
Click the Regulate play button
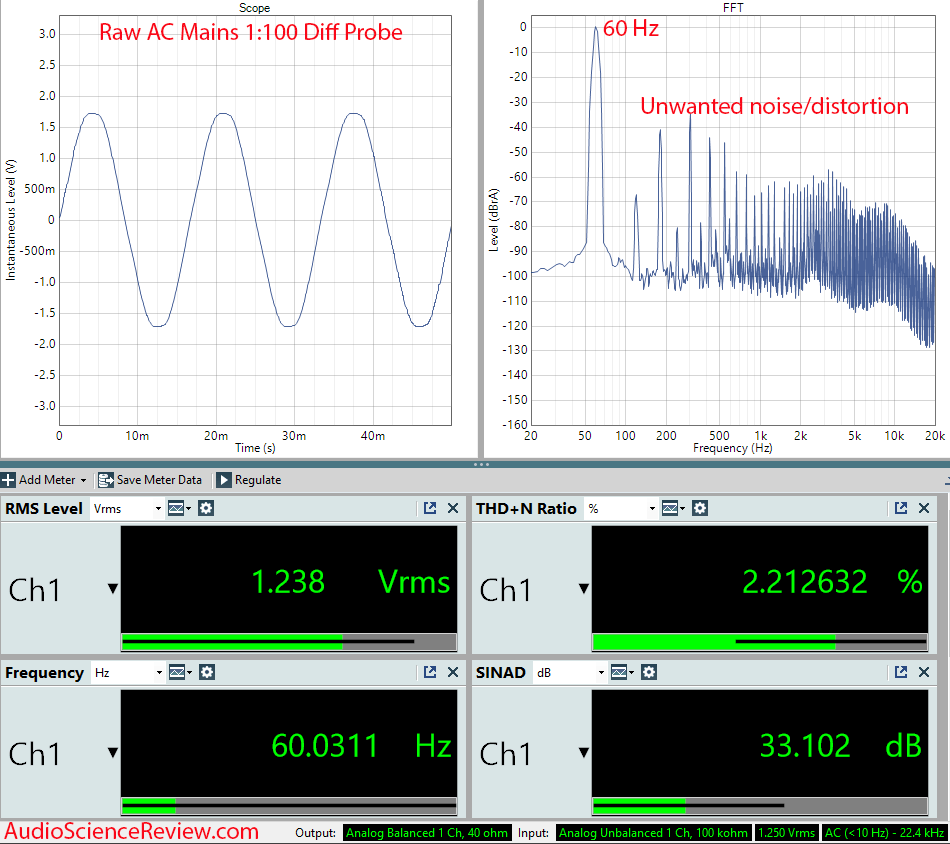pyautogui.click(x=224, y=480)
